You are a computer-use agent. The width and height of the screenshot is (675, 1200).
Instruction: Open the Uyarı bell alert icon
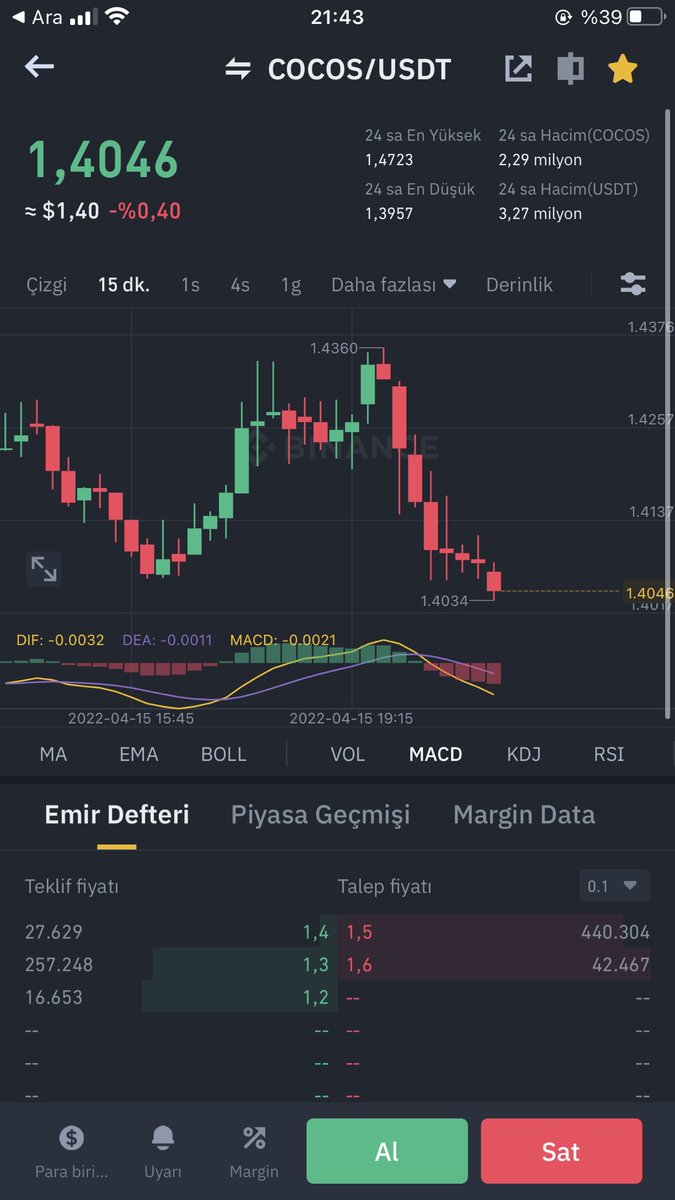(163, 1137)
